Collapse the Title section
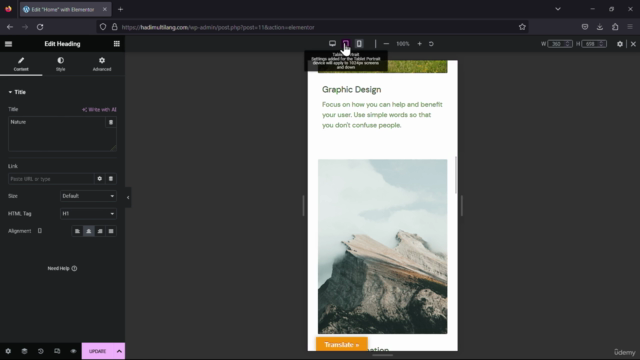Viewport: 640px width, 360px height. [x=17, y=92]
